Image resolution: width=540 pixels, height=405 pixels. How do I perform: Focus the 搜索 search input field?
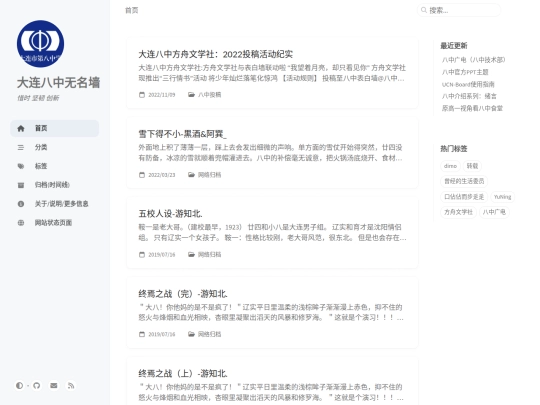tap(459, 10)
